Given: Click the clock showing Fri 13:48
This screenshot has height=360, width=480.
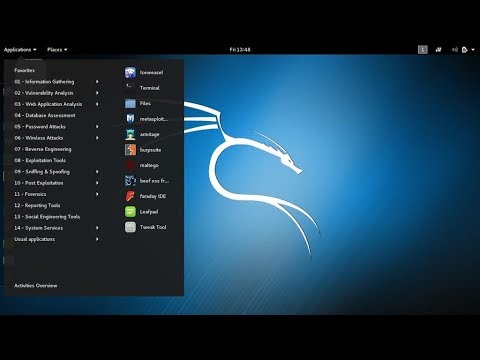Looking at the screenshot, I should pos(240,50).
